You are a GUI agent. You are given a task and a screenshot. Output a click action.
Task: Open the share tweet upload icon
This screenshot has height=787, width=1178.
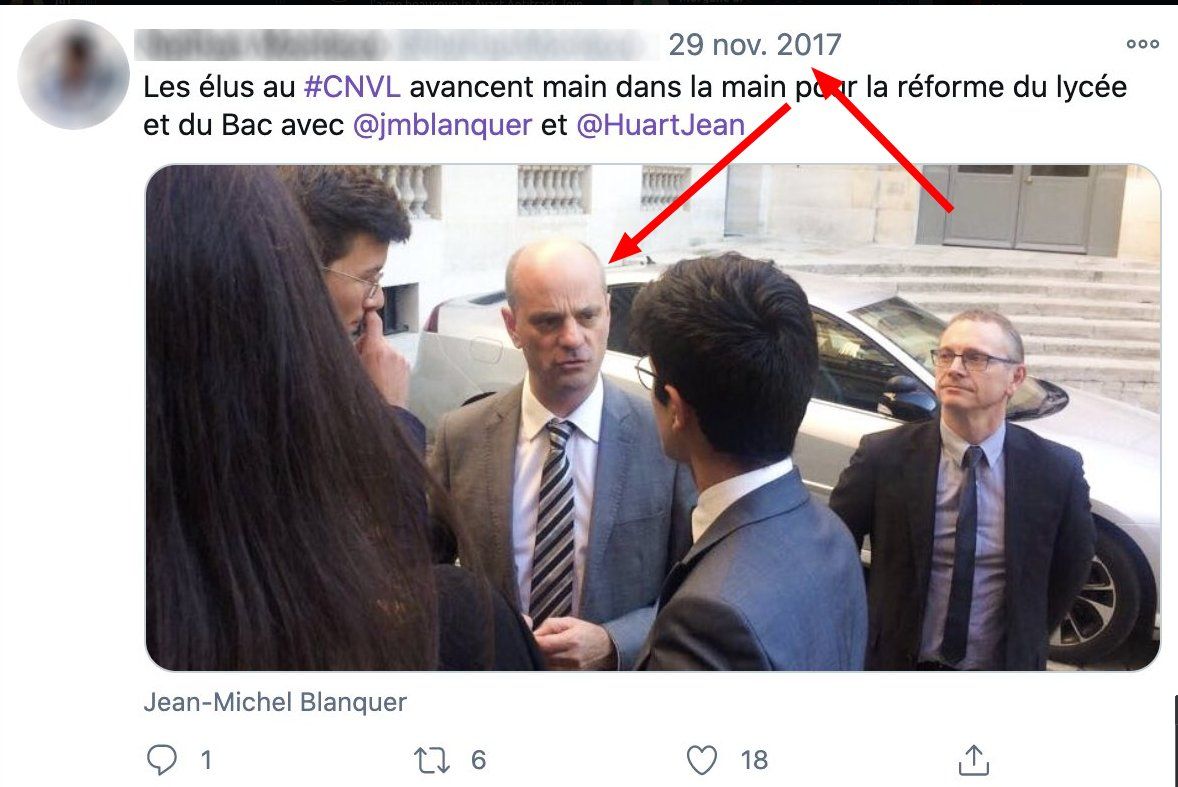[x=974, y=759]
